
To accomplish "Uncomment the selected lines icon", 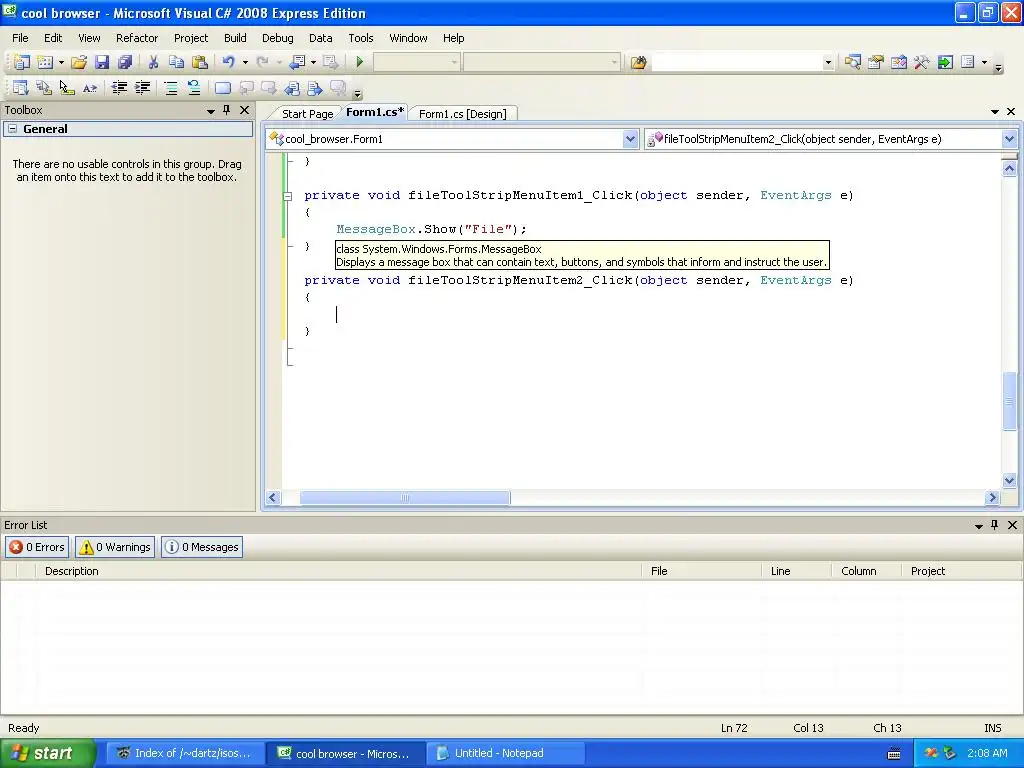I will coord(194,88).
